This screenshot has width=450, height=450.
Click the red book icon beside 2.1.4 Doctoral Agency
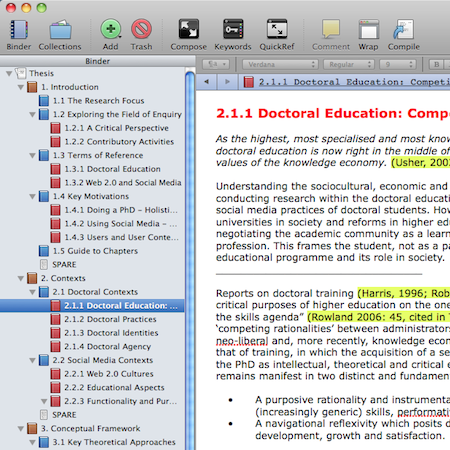[55, 346]
